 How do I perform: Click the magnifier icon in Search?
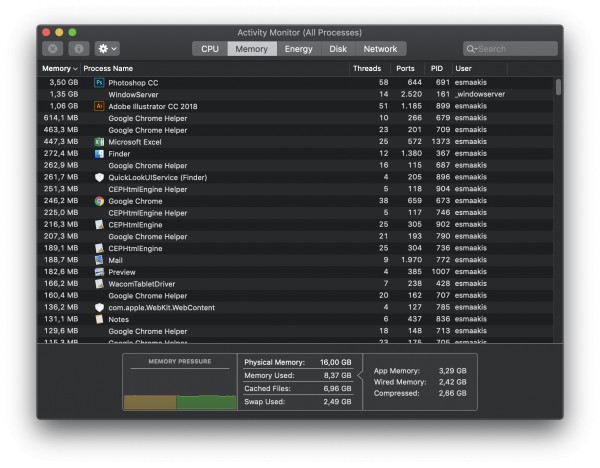tap(471, 49)
